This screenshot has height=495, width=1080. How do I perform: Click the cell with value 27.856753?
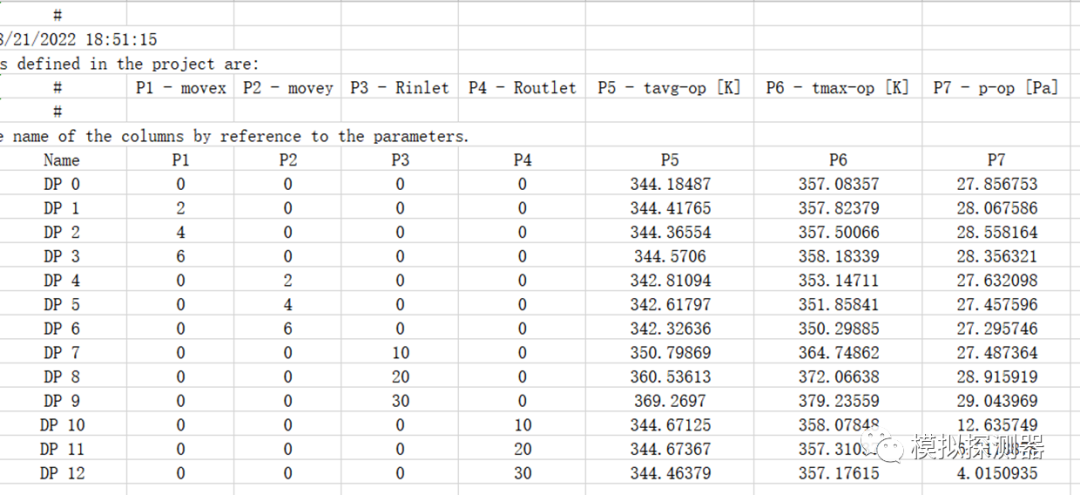click(x=996, y=184)
